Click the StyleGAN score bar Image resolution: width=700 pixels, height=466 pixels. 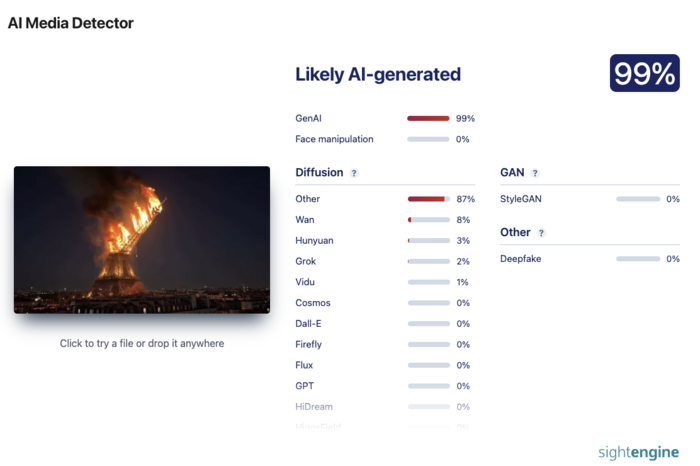tap(638, 199)
